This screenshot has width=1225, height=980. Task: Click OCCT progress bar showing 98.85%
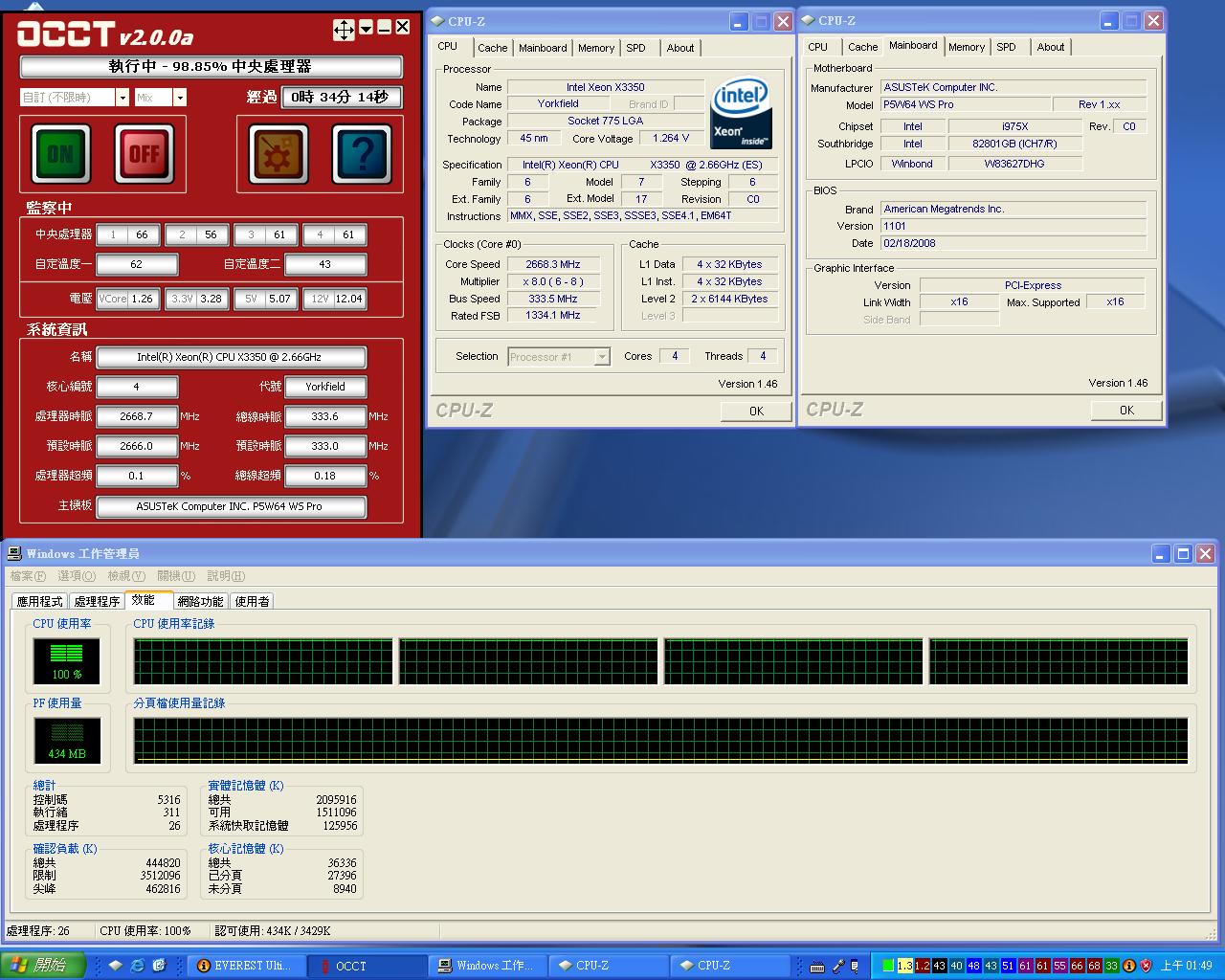tap(211, 67)
